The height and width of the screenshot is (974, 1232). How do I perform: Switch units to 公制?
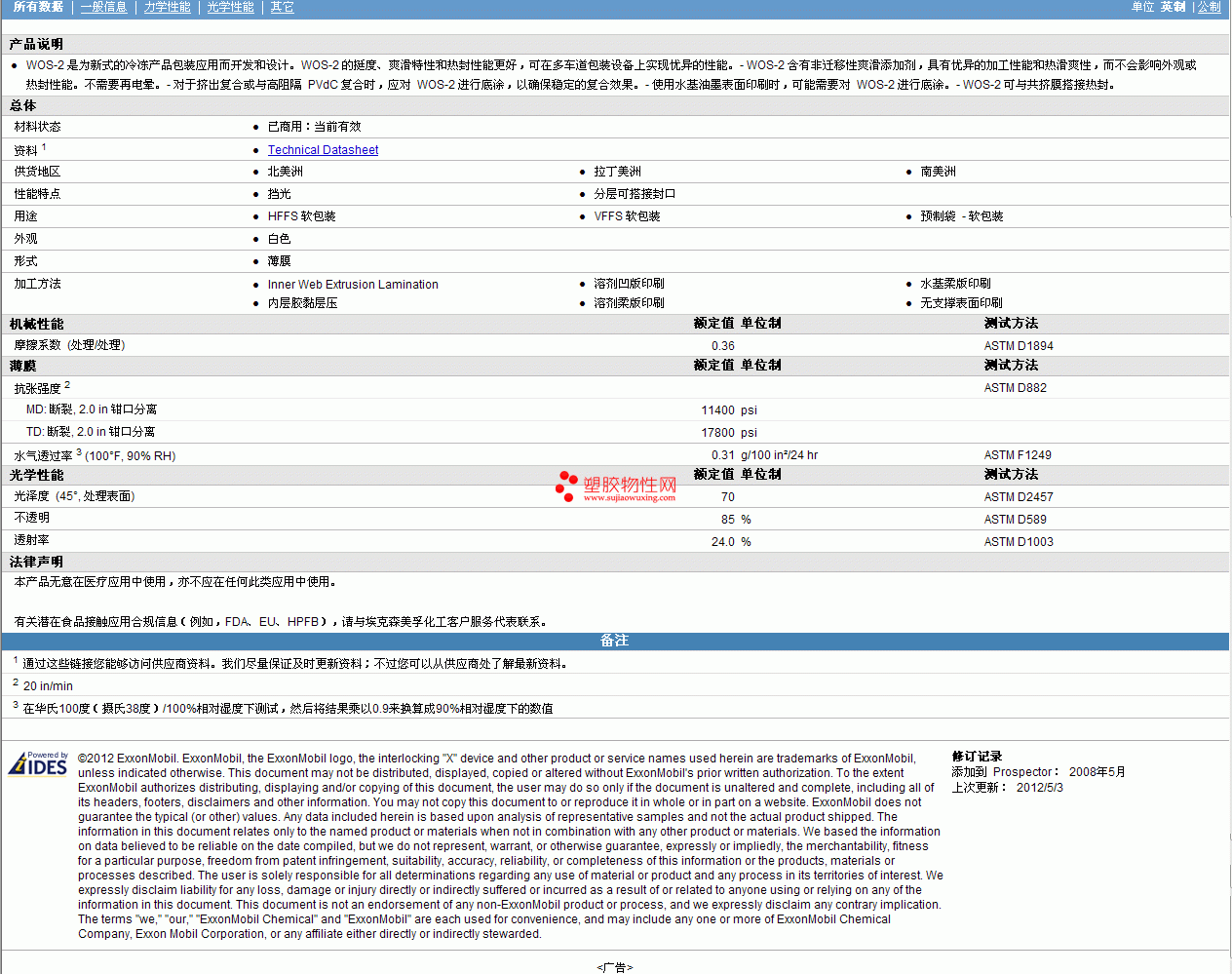tap(1209, 7)
